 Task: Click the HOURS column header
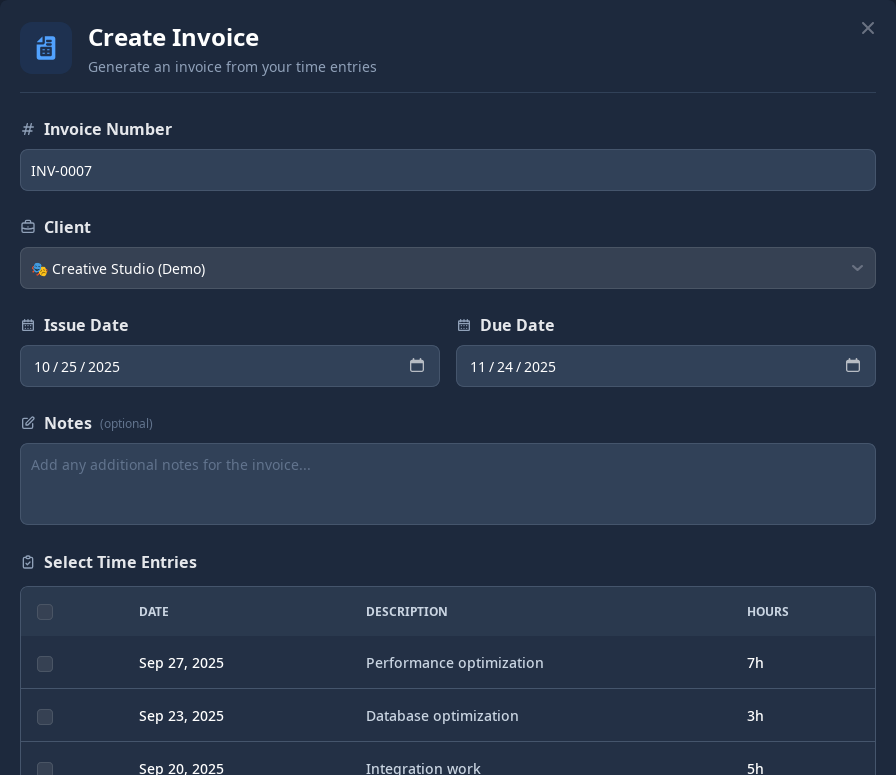click(x=768, y=611)
